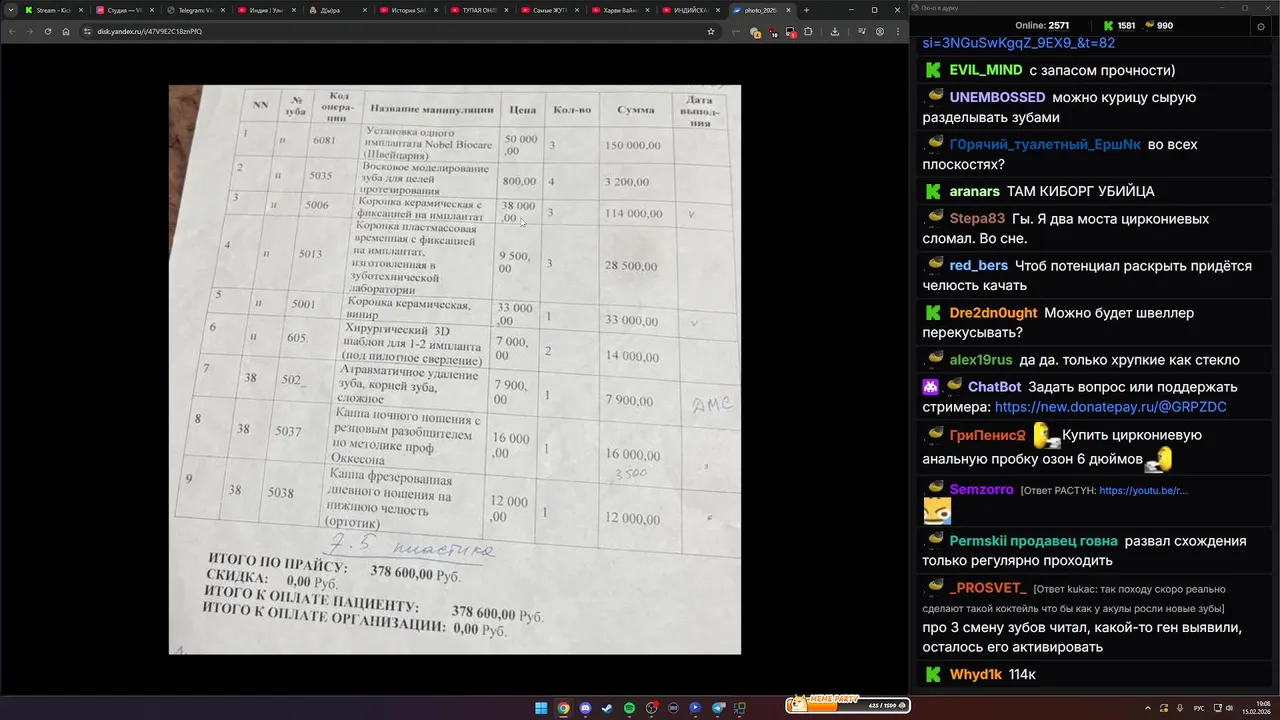Open chat settings gear icon
The width and height of the screenshot is (1280, 720).
click(x=1260, y=26)
